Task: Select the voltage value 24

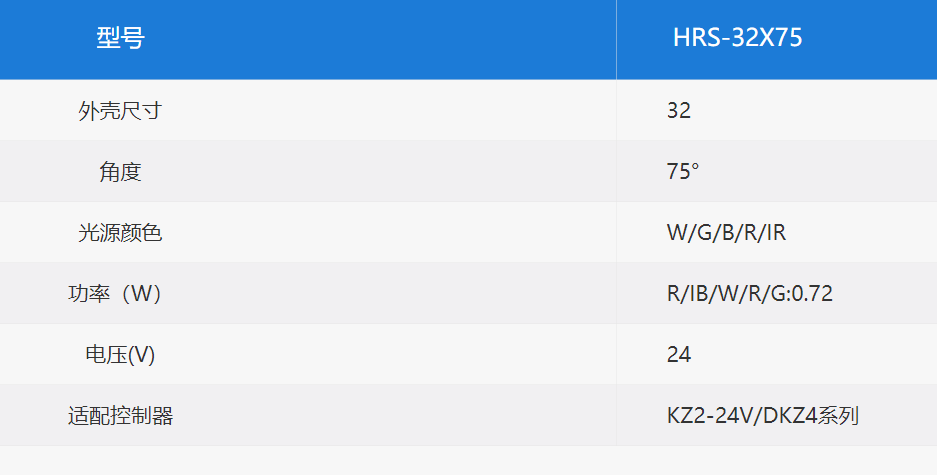Action: click(x=679, y=354)
